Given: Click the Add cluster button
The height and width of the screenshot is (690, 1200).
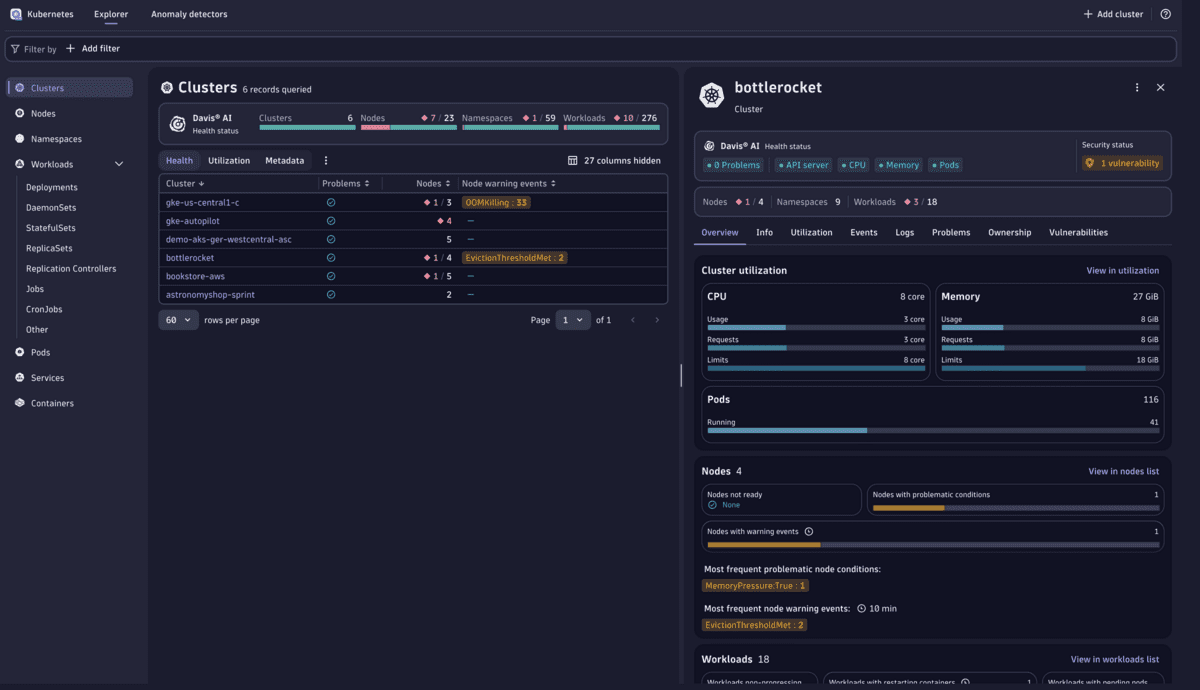Looking at the screenshot, I should click(1113, 14).
